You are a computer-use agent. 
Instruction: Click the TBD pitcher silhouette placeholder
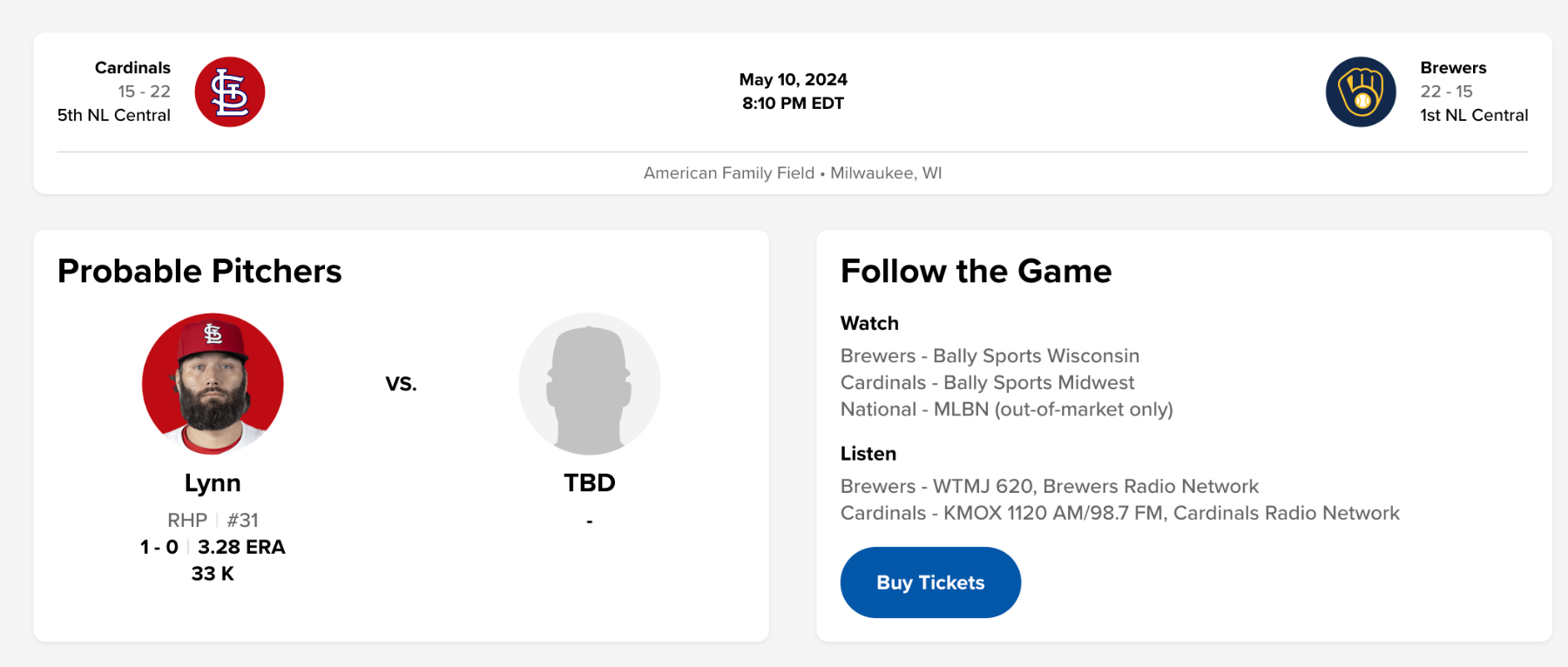coord(590,384)
